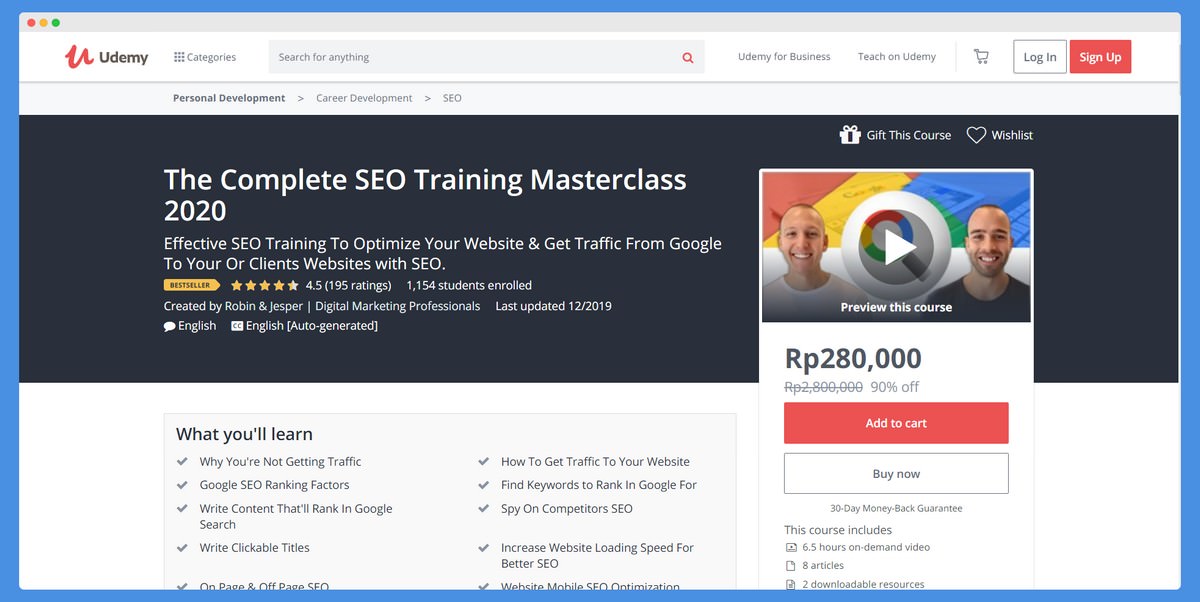
Task: Go to Personal Development breadcrumb
Action: pyautogui.click(x=229, y=98)
